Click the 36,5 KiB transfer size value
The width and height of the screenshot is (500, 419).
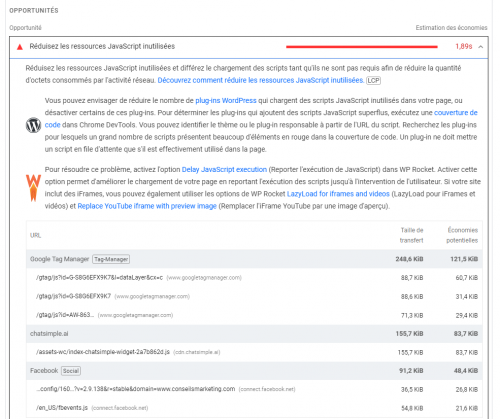point(412,389)
